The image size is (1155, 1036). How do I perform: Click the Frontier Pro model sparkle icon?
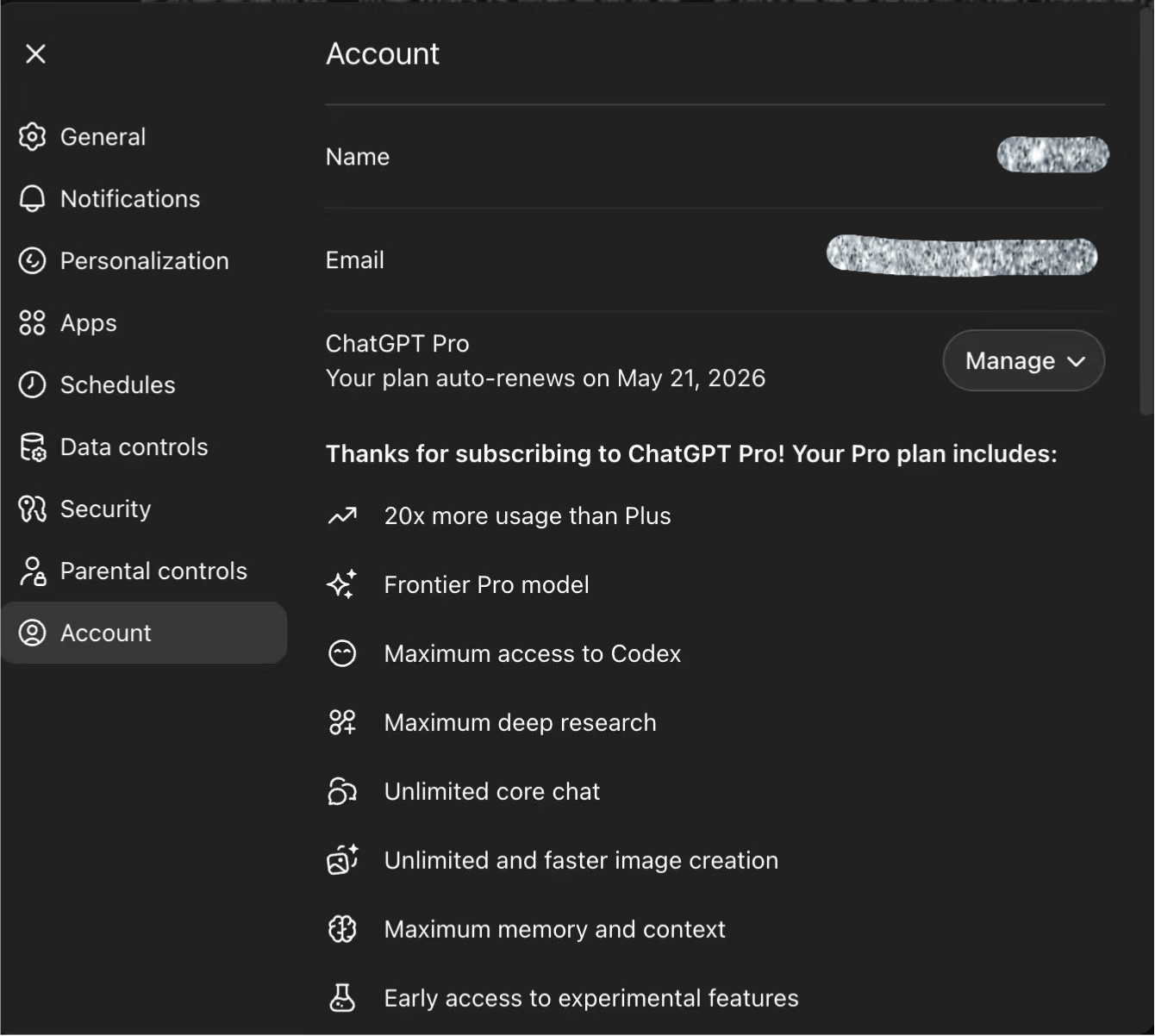[342, 584]
